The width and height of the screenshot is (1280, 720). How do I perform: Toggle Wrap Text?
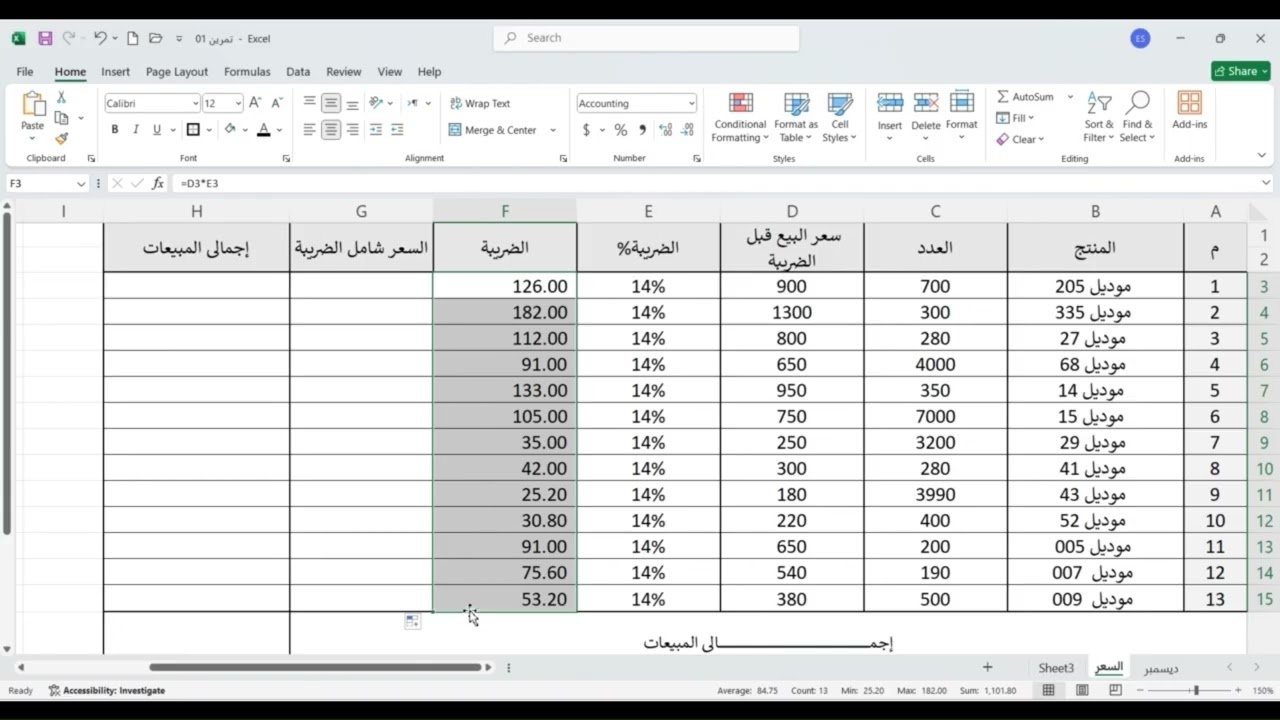(480, 103)
